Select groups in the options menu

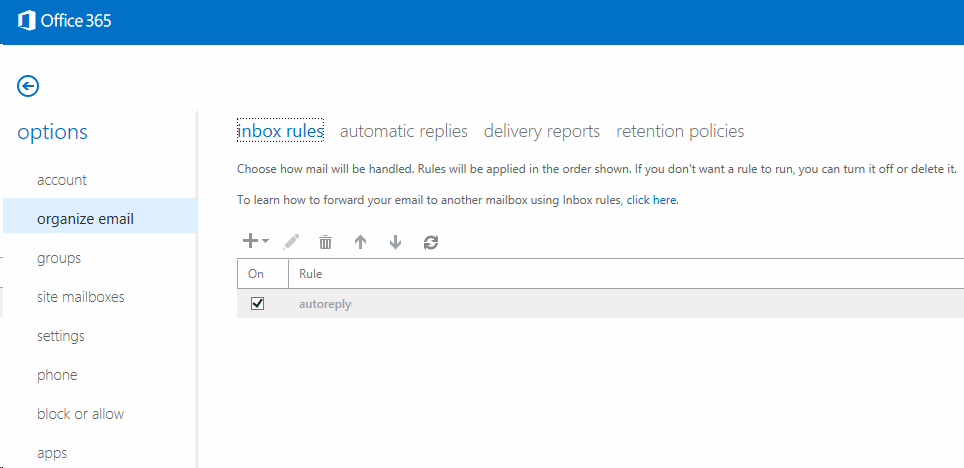tap(59, 258)
